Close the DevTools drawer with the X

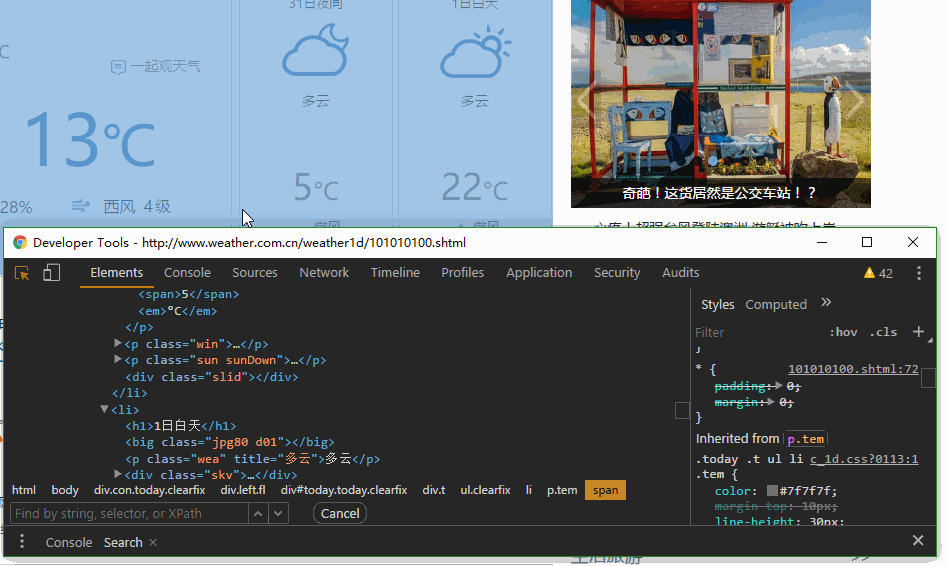coord(918,541)
